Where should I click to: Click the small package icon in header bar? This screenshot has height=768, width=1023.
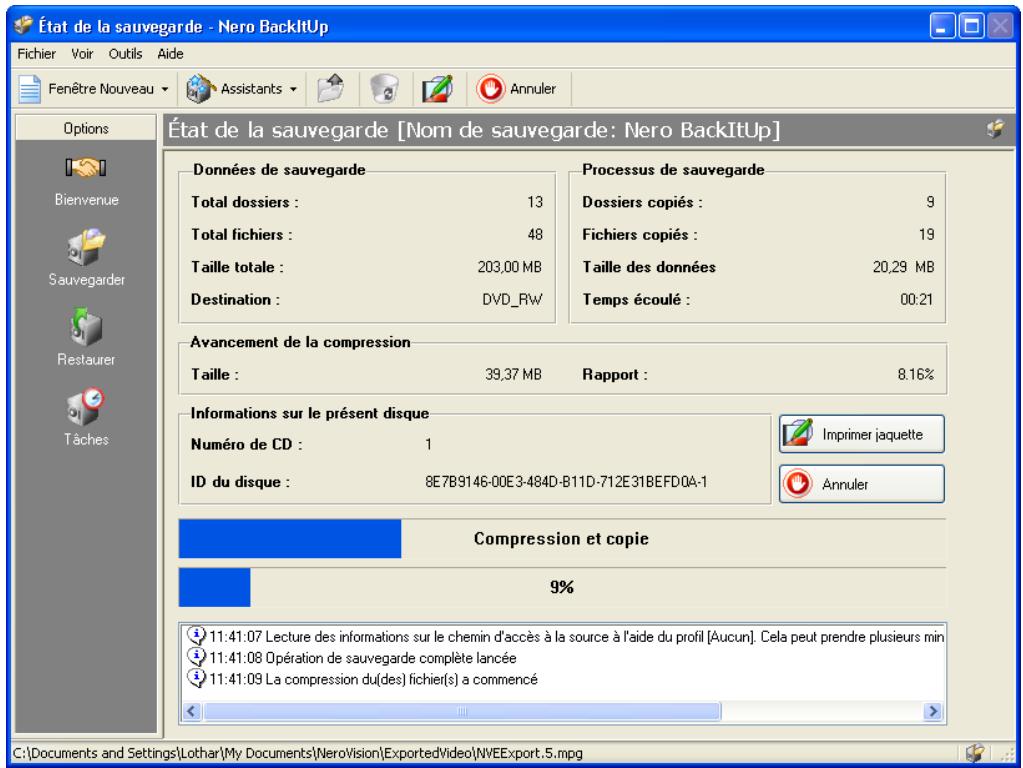(995, 129)
